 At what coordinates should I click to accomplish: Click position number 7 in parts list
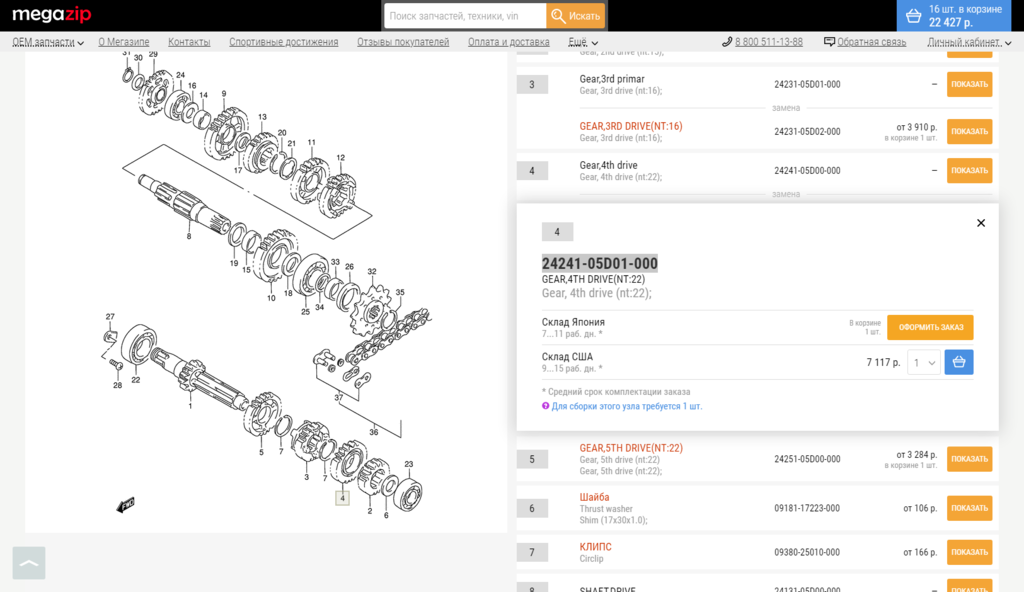click(532, 553)
